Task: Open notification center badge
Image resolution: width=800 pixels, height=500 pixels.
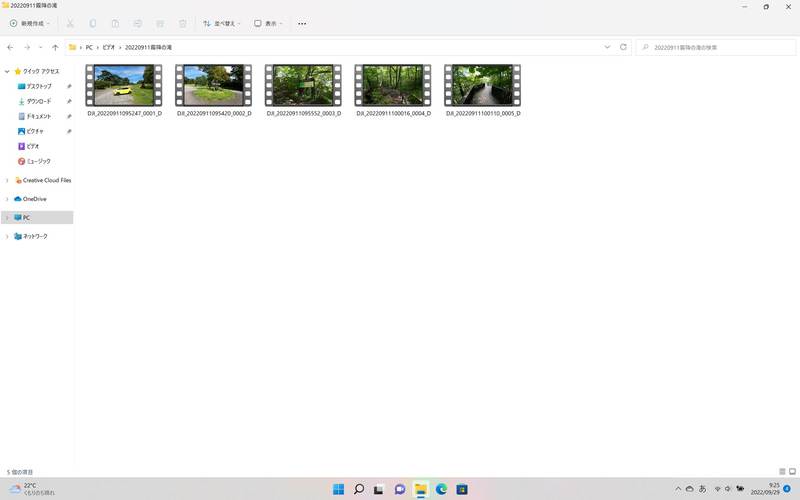Action: click(787, 489)
